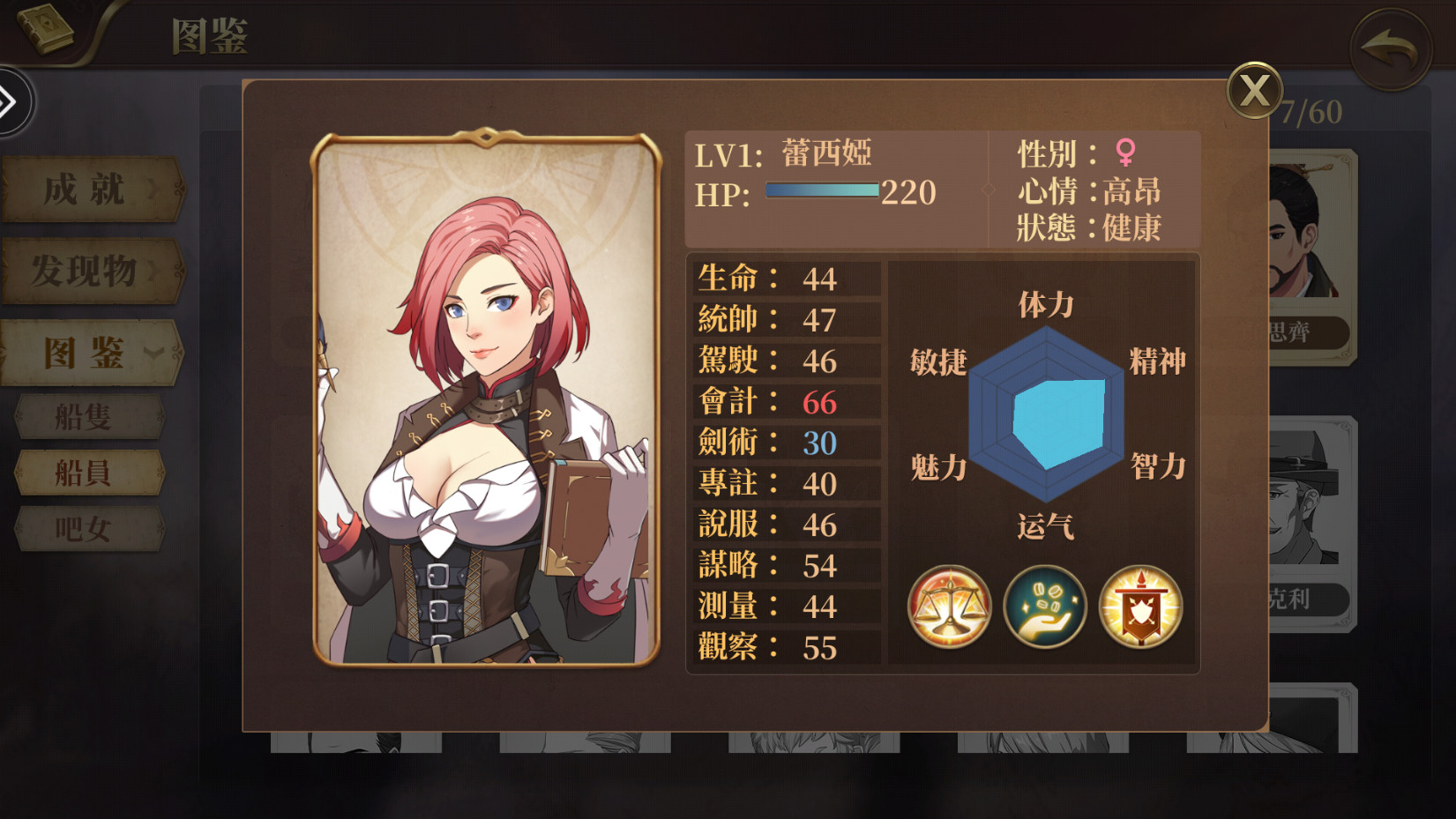Open the book icon at top-left
Viewport: 1456px width, 819px height.
(46, 27)
